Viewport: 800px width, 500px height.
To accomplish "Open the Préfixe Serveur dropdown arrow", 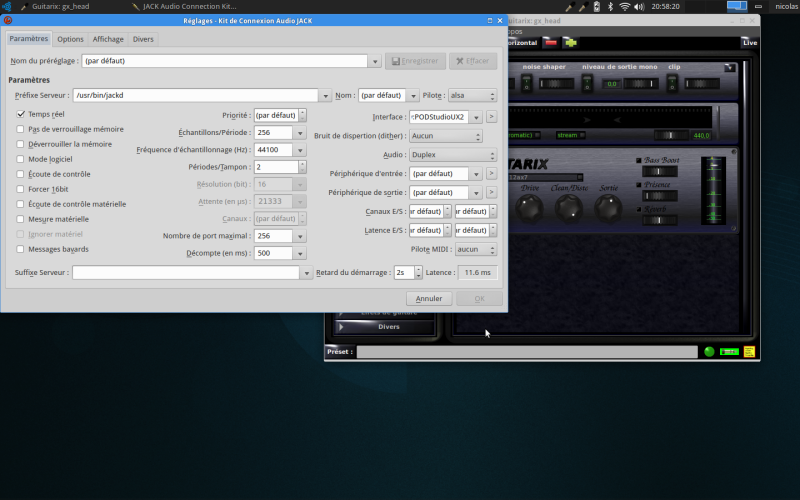I will pyautogui.click(x=325, y=95).
